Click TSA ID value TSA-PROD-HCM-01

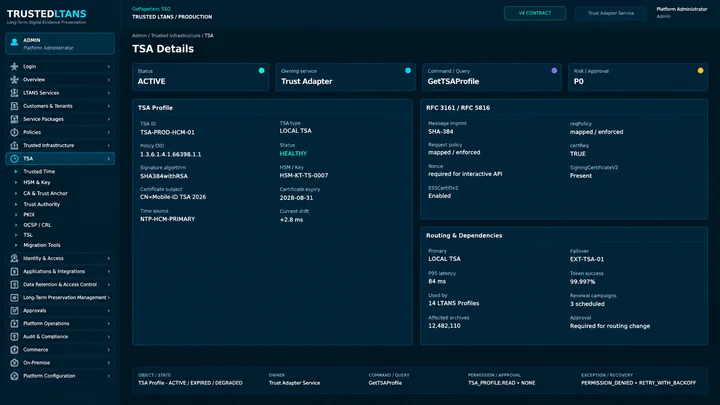coord(167,132)
